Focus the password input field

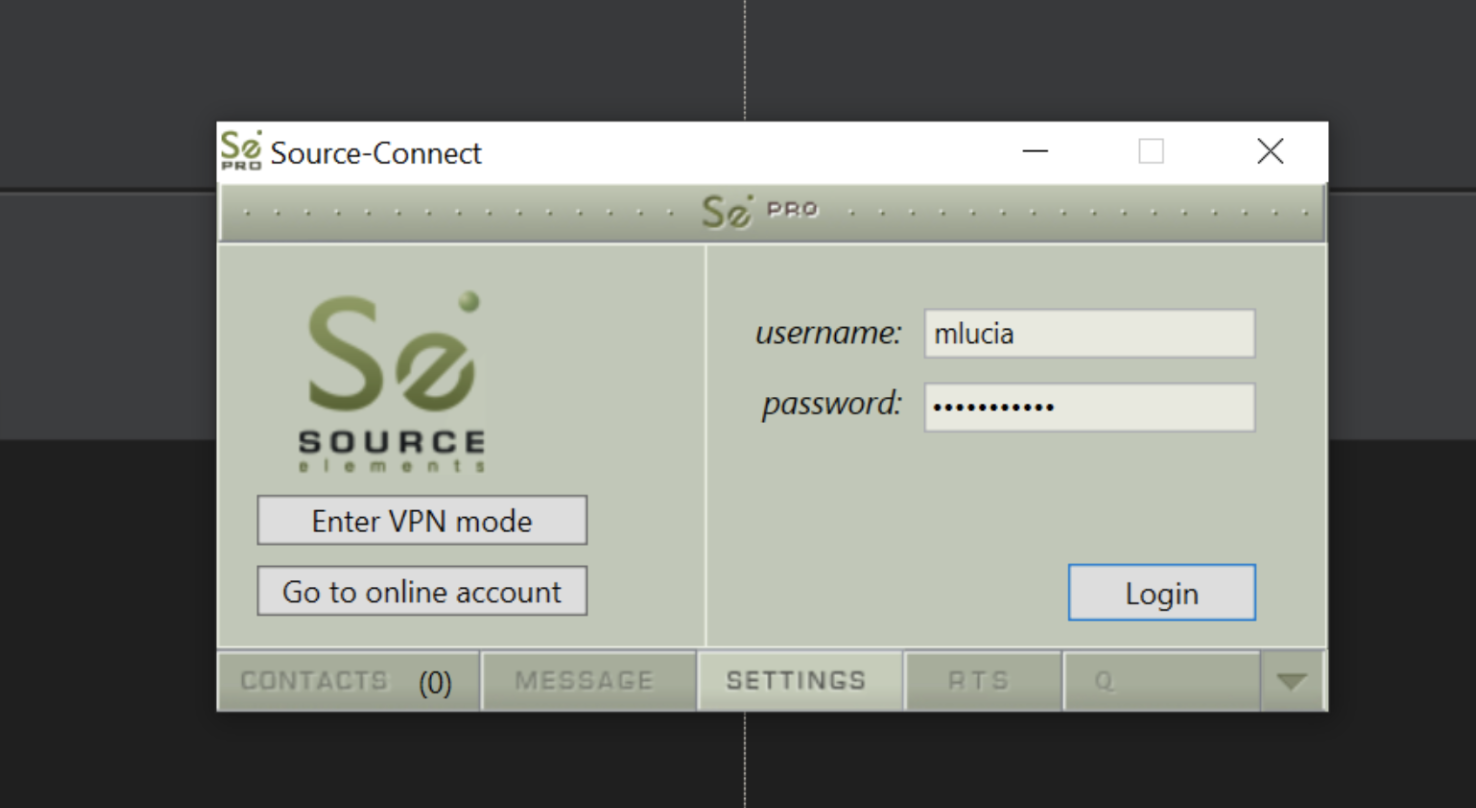1089,407
